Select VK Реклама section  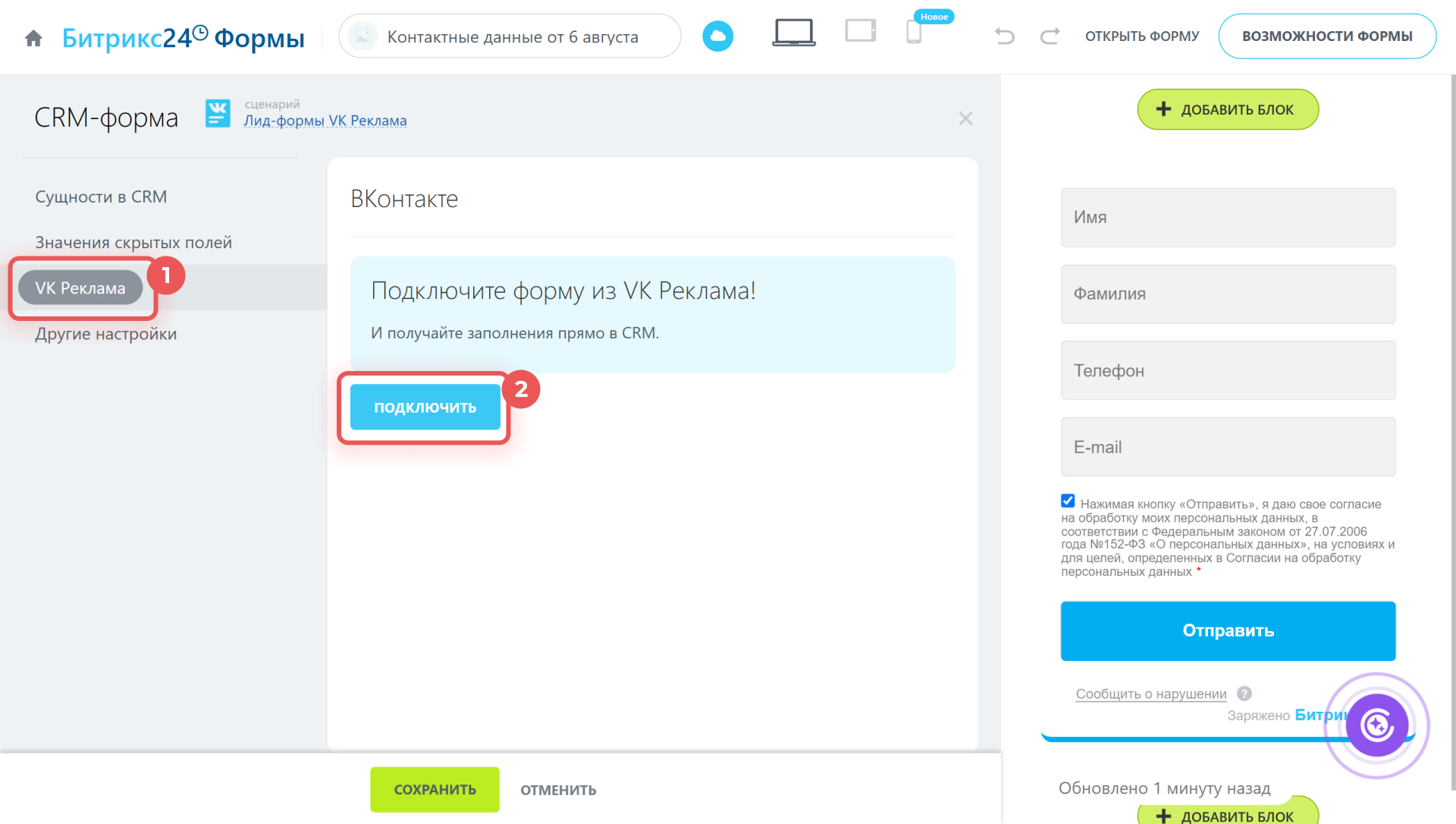coord(80,288)
